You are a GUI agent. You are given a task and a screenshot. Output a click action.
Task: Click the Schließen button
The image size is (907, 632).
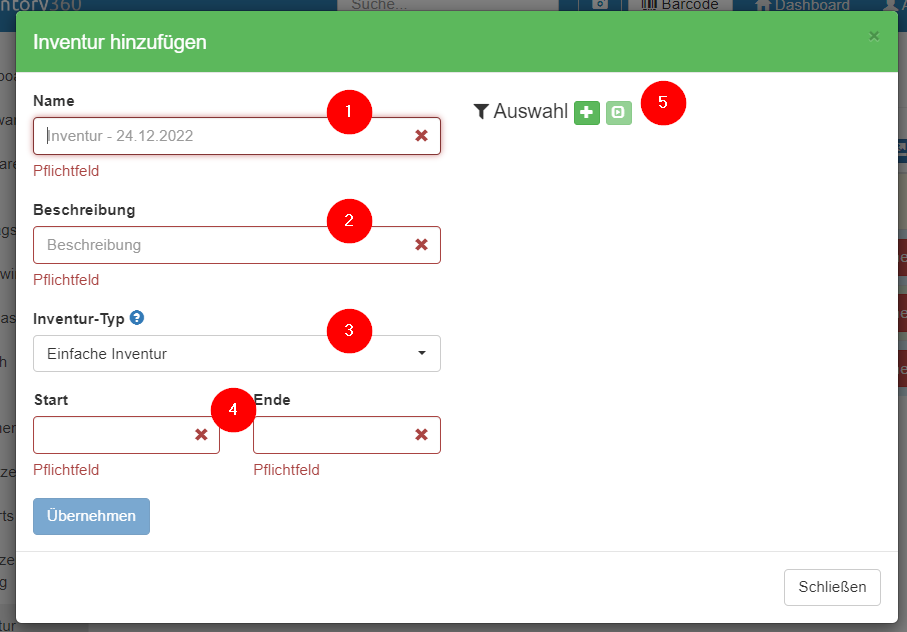pos(832,587)
